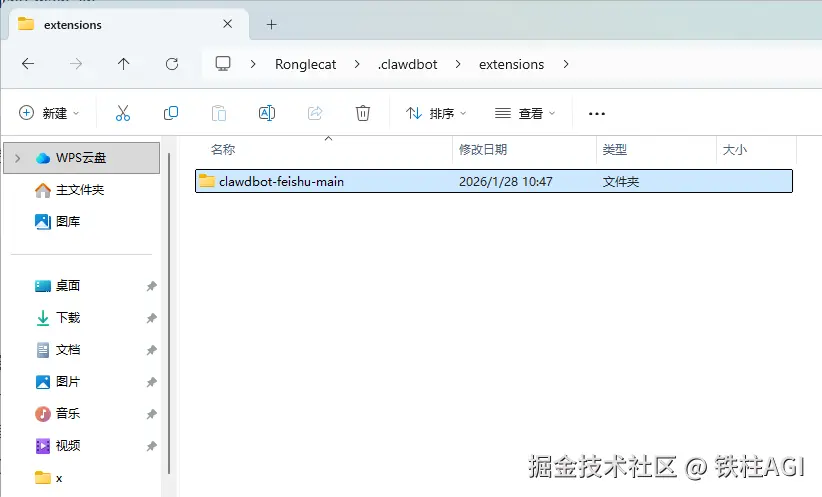
Task: Go up one folder level
Action: pyautogui.click(x=124, y=64)
